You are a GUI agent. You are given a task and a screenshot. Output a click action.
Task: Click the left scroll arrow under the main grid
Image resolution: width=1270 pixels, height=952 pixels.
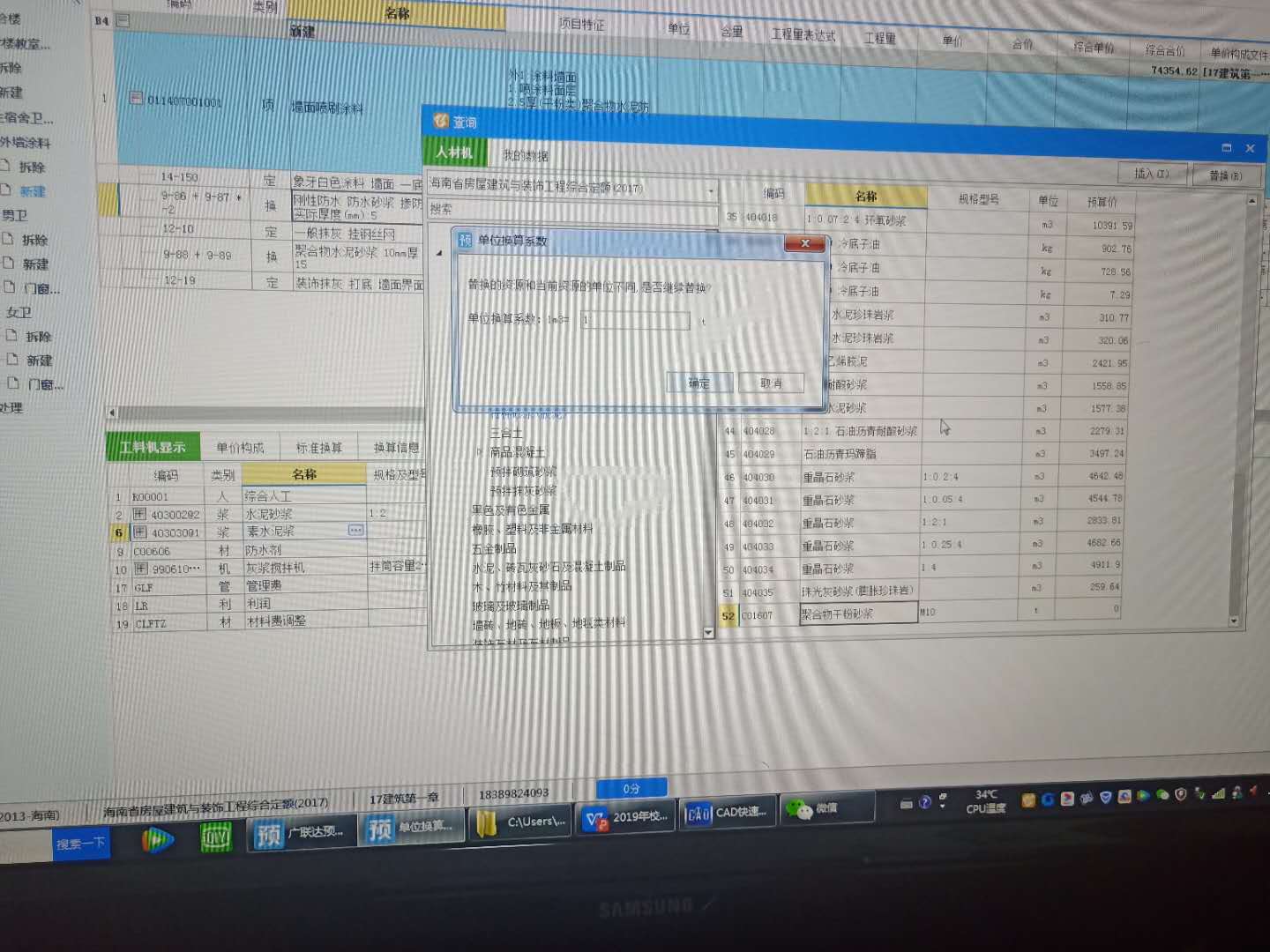tap(112, 413)
